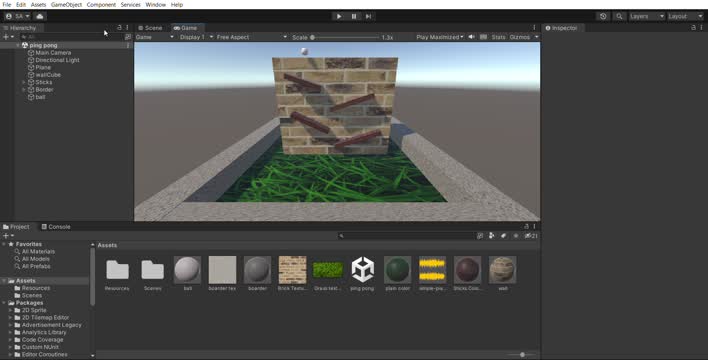Click the global search magnifier icon
Image resolution: width=708 pixels, height=360 pixels.
pos(620,16)
